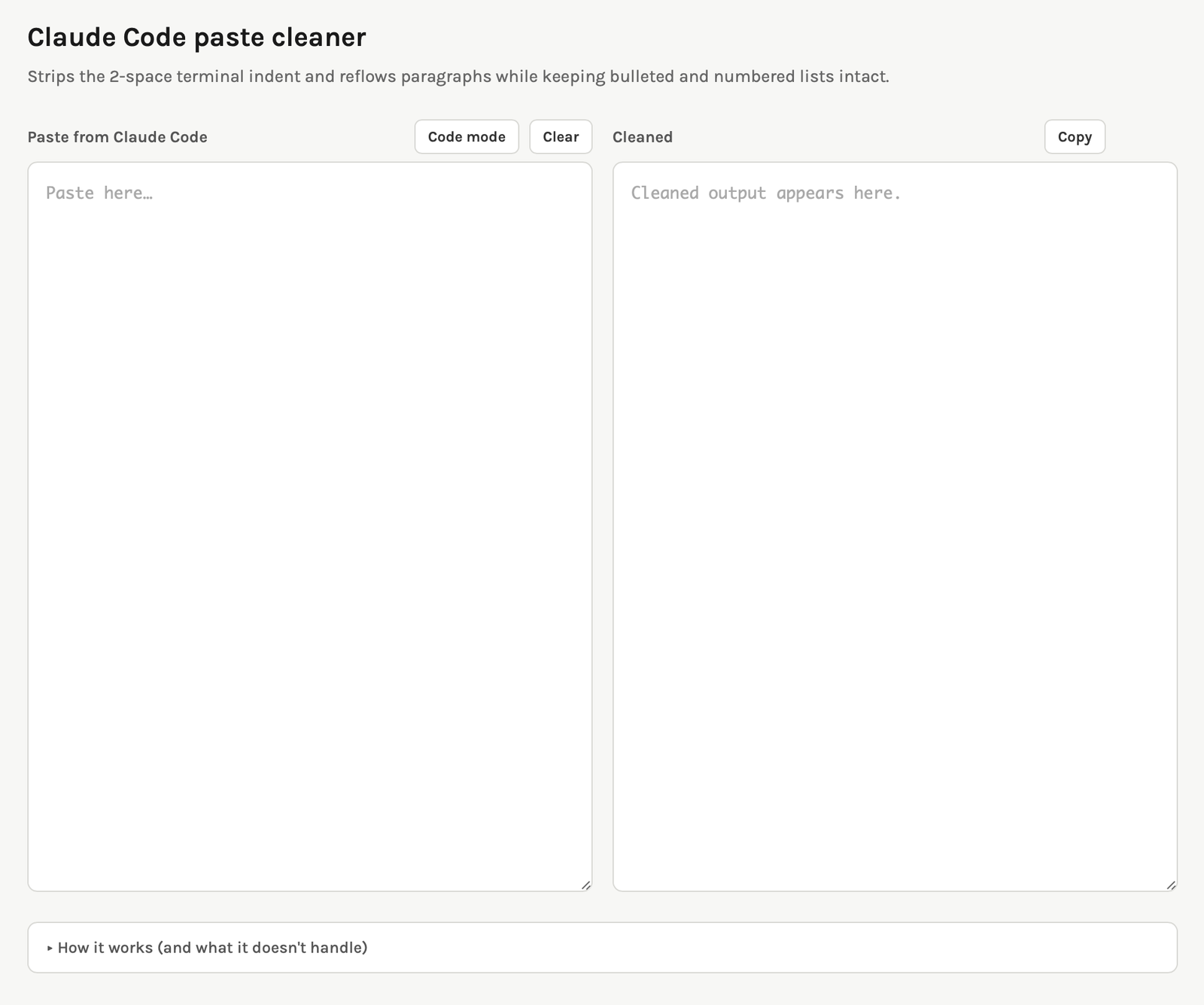Image resolution: width=1204 pixels, height=1005 pixels.
Task: Click the description text about 2-space indent
Action: (458, 77)
